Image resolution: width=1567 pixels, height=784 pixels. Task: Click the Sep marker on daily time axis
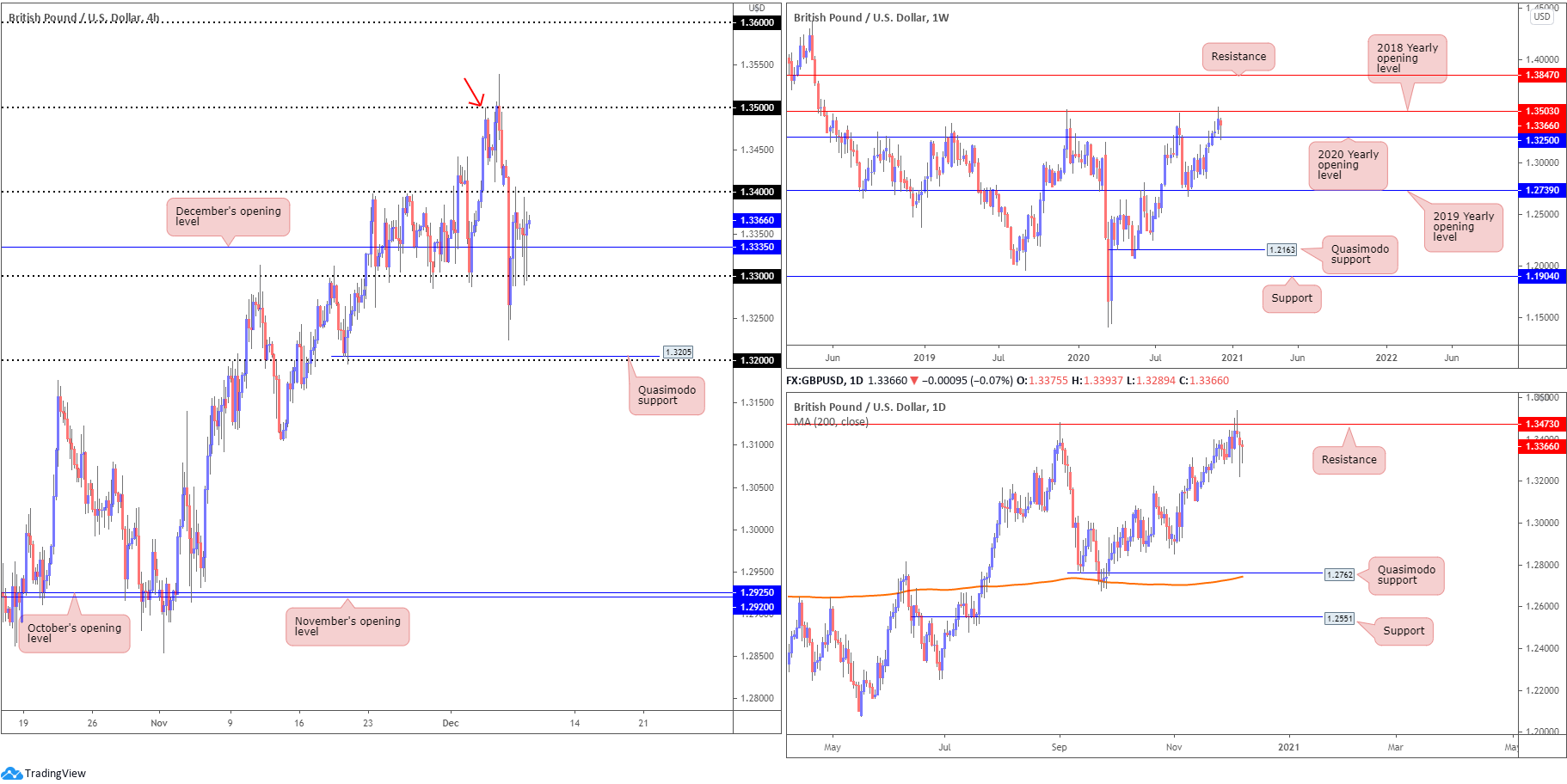(1059, 747)
